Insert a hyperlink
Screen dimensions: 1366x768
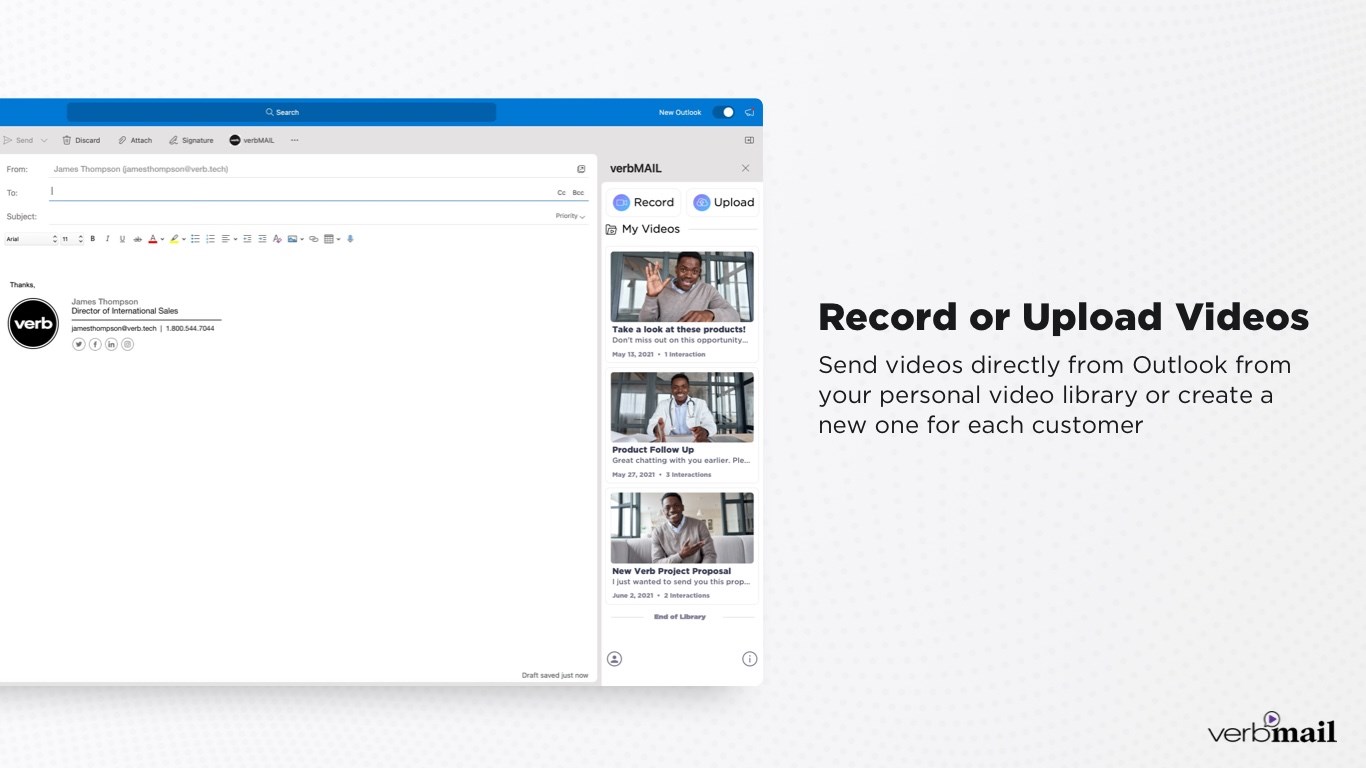point(313,239)
